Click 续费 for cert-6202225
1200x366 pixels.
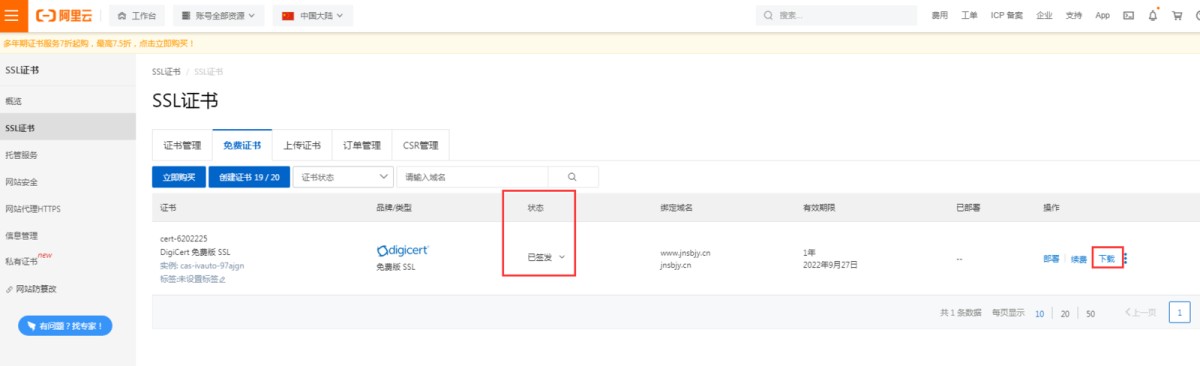click(1079, 258)
